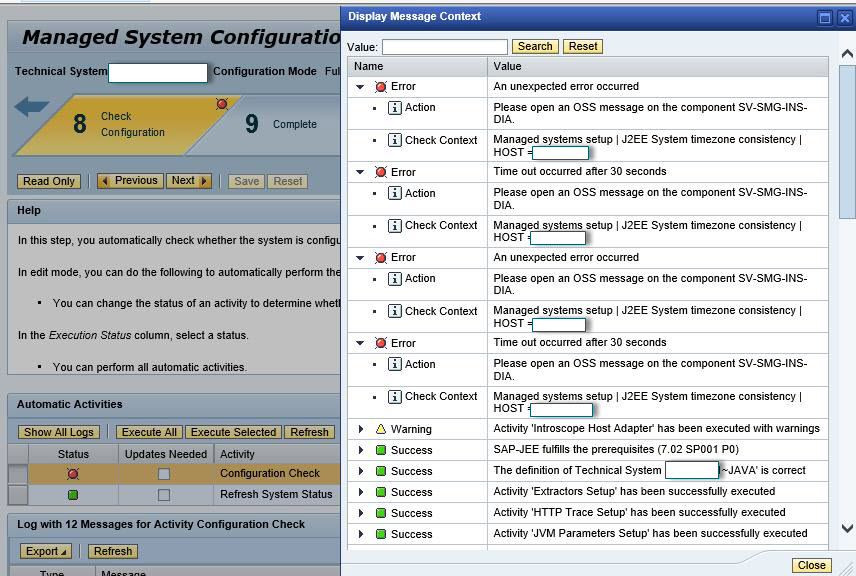The height and width of the screenshot is (576, 856).
Task: Collapse the topmost Error entry
Action: (360, 87)
